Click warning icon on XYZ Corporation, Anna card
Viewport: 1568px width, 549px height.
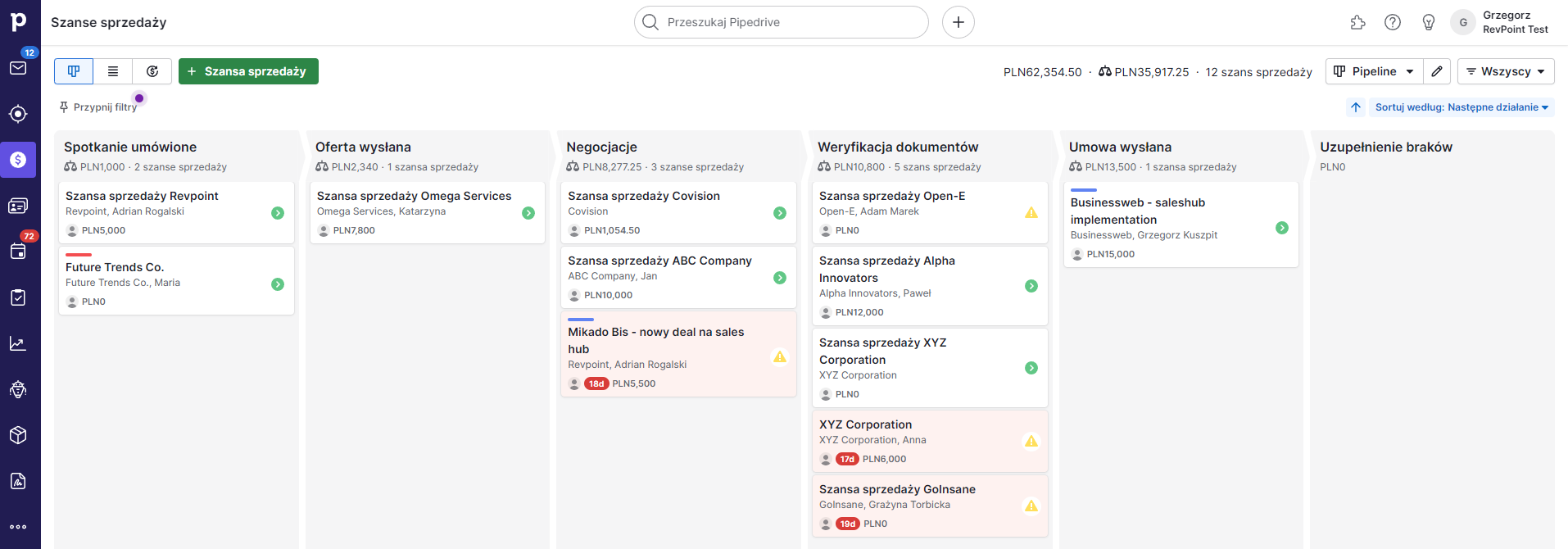tap(1031, 442)
